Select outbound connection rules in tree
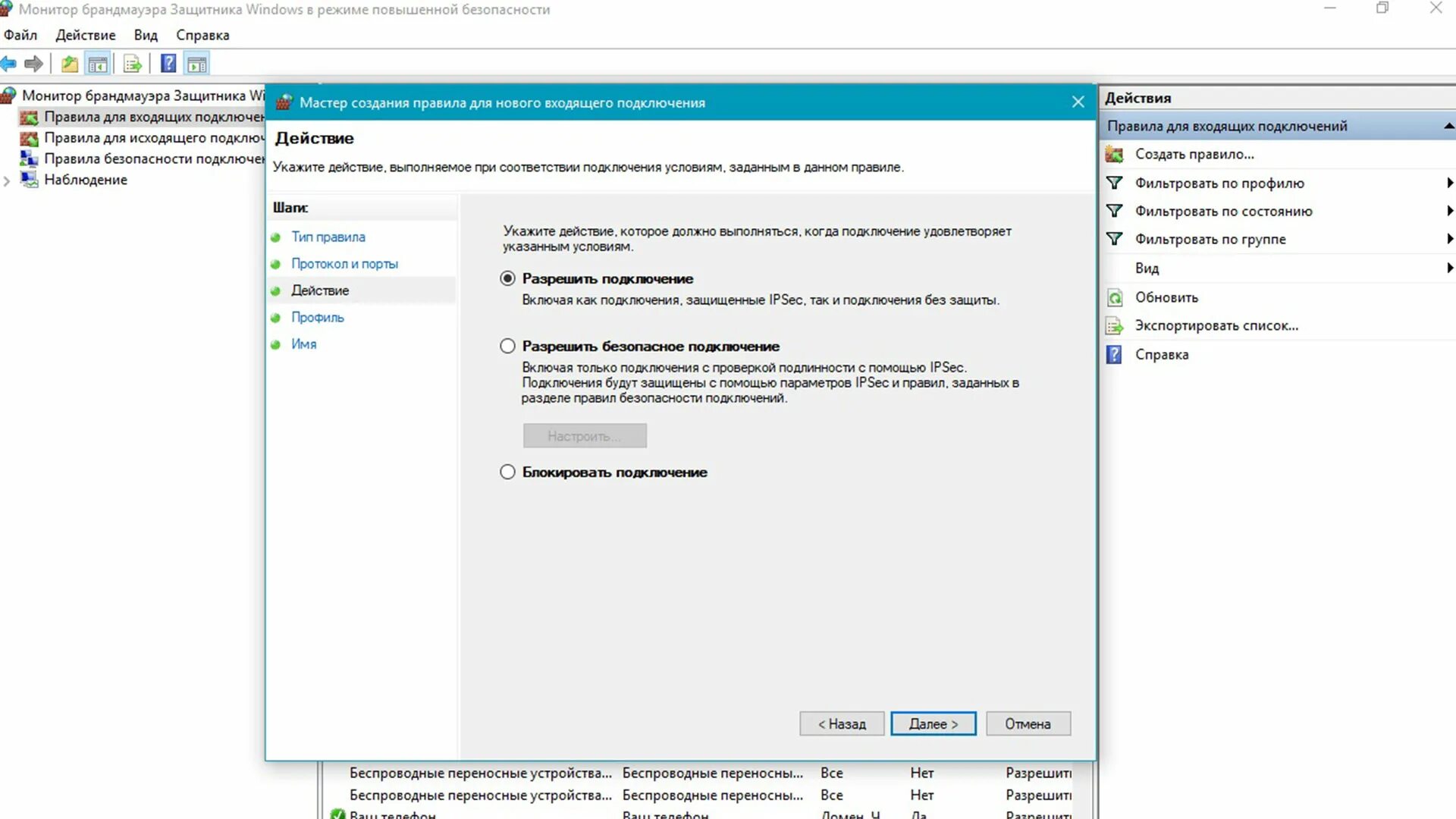 click(153, 138)
